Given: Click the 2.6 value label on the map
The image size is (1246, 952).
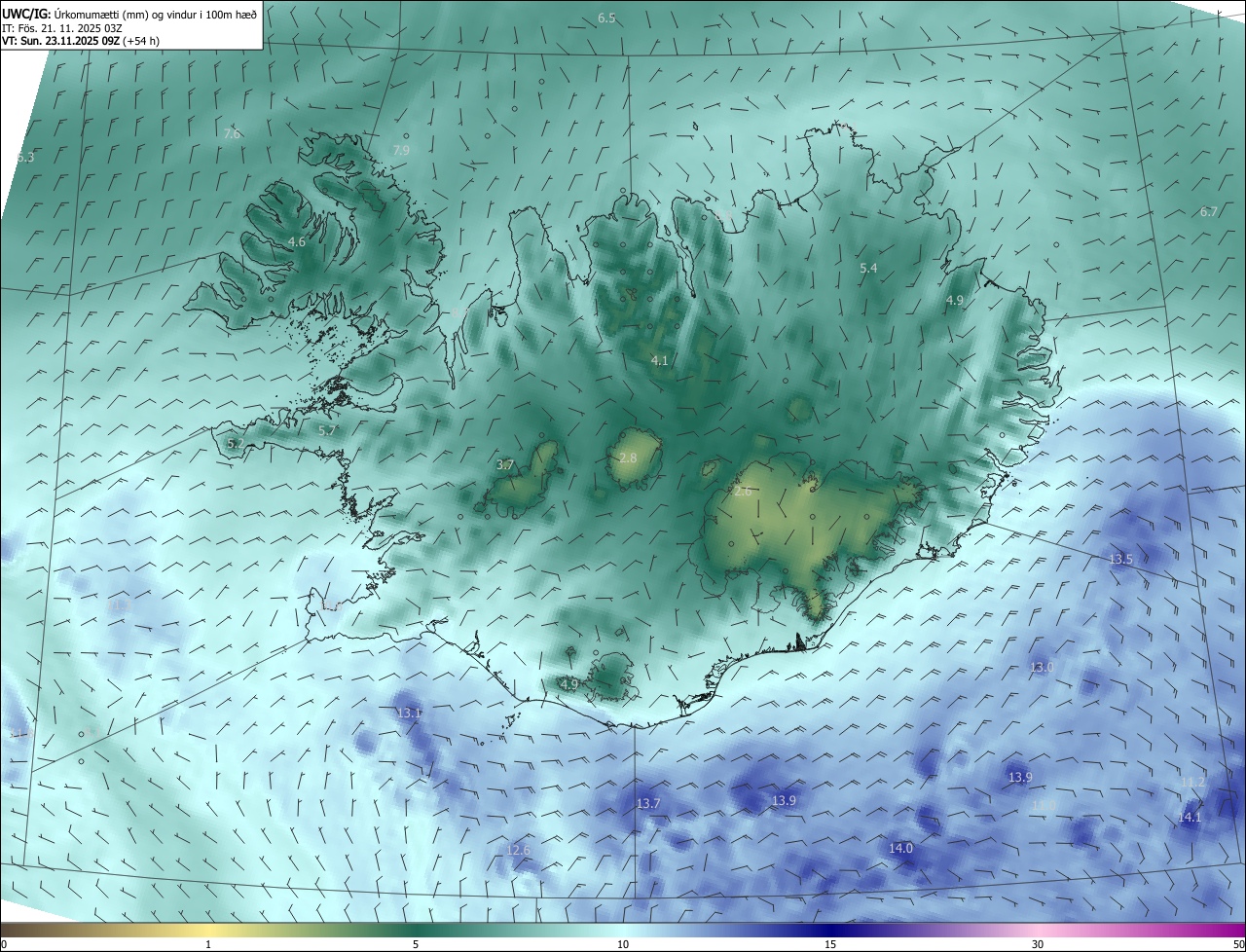Looking at the screenshot, I should click(743, 492).
